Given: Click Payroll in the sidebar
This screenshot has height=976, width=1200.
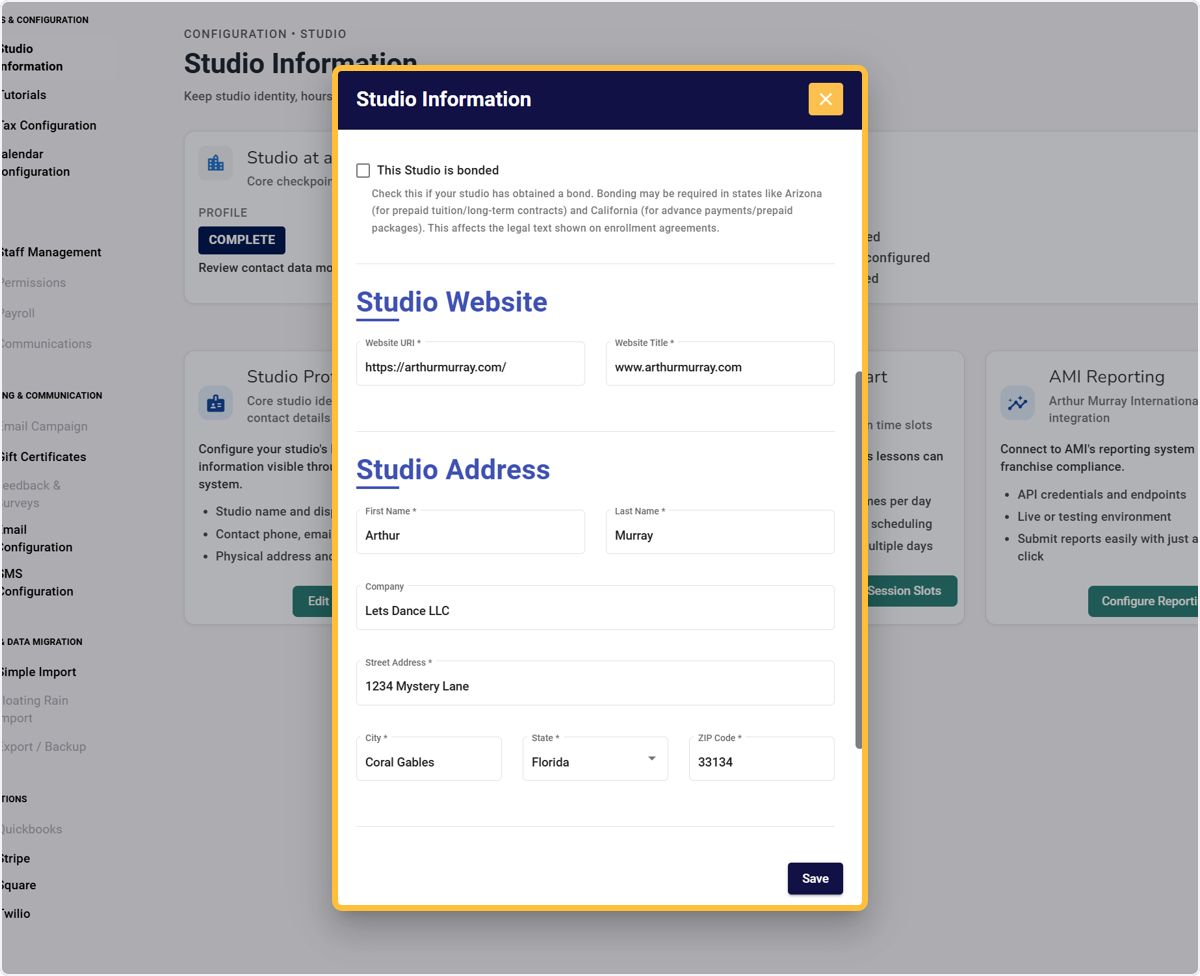Looking at the screenshot, I should pyautogui.click(x=17, y=314).
